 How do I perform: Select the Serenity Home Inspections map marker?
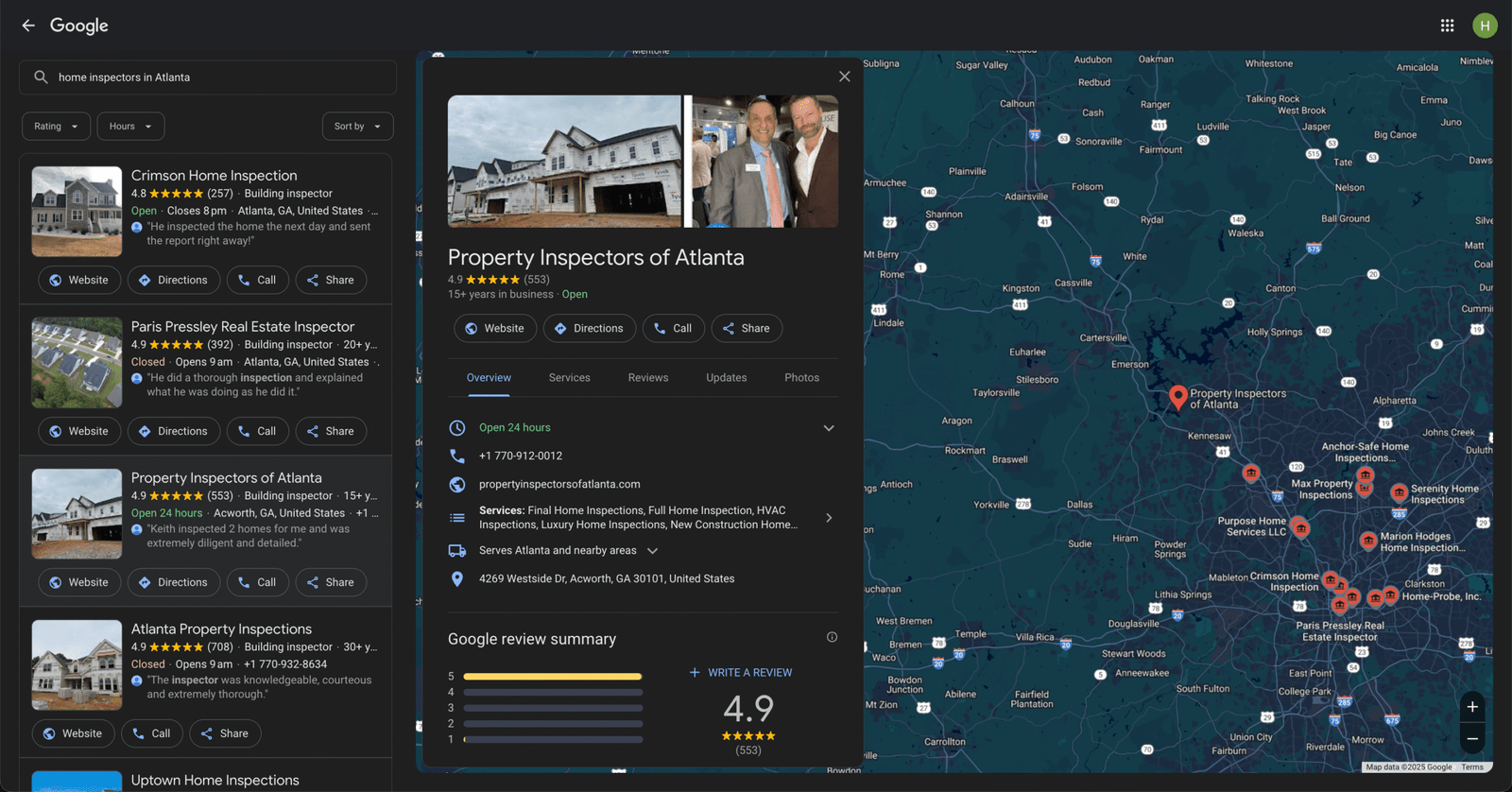1399,492
